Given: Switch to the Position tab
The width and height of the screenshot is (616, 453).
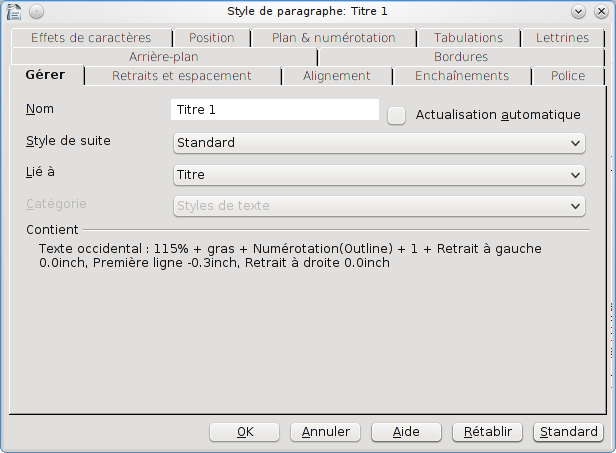Looking at the screenshot, I should tap(212, 38).
